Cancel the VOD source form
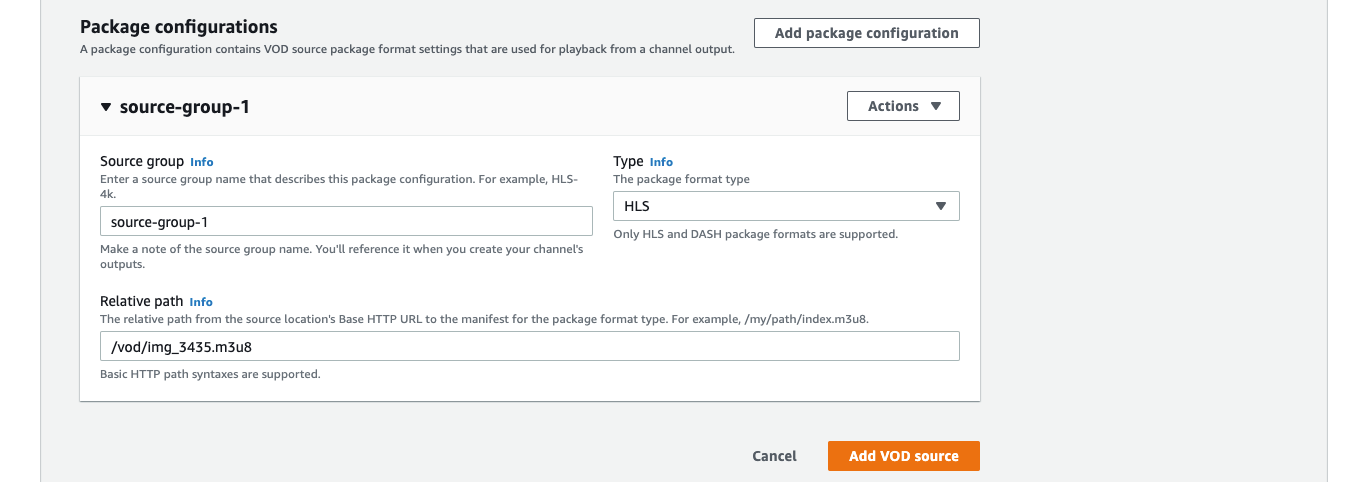 pyautogui.click(x=774, y=456)
